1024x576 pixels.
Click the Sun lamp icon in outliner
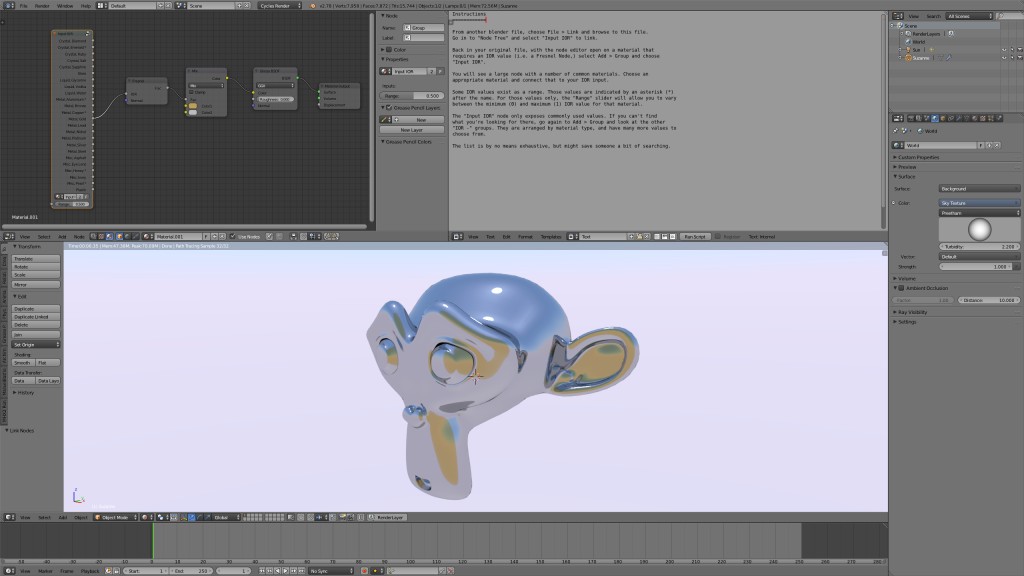[x=908, y=50]
